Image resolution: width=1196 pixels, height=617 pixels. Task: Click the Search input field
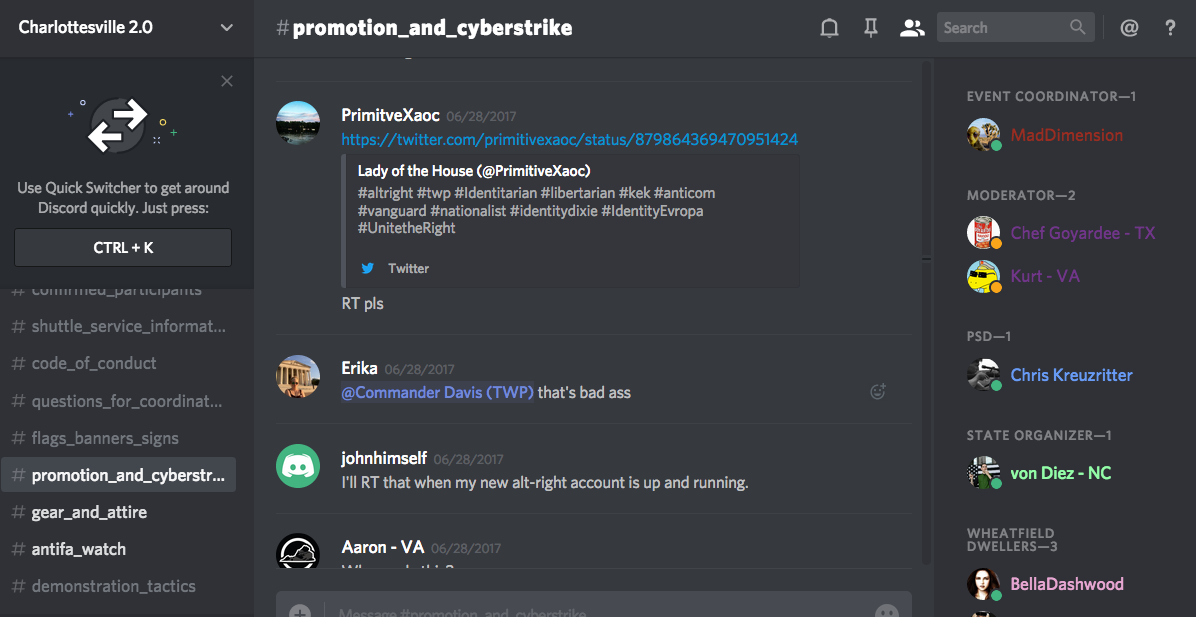tap(1005, 28)
